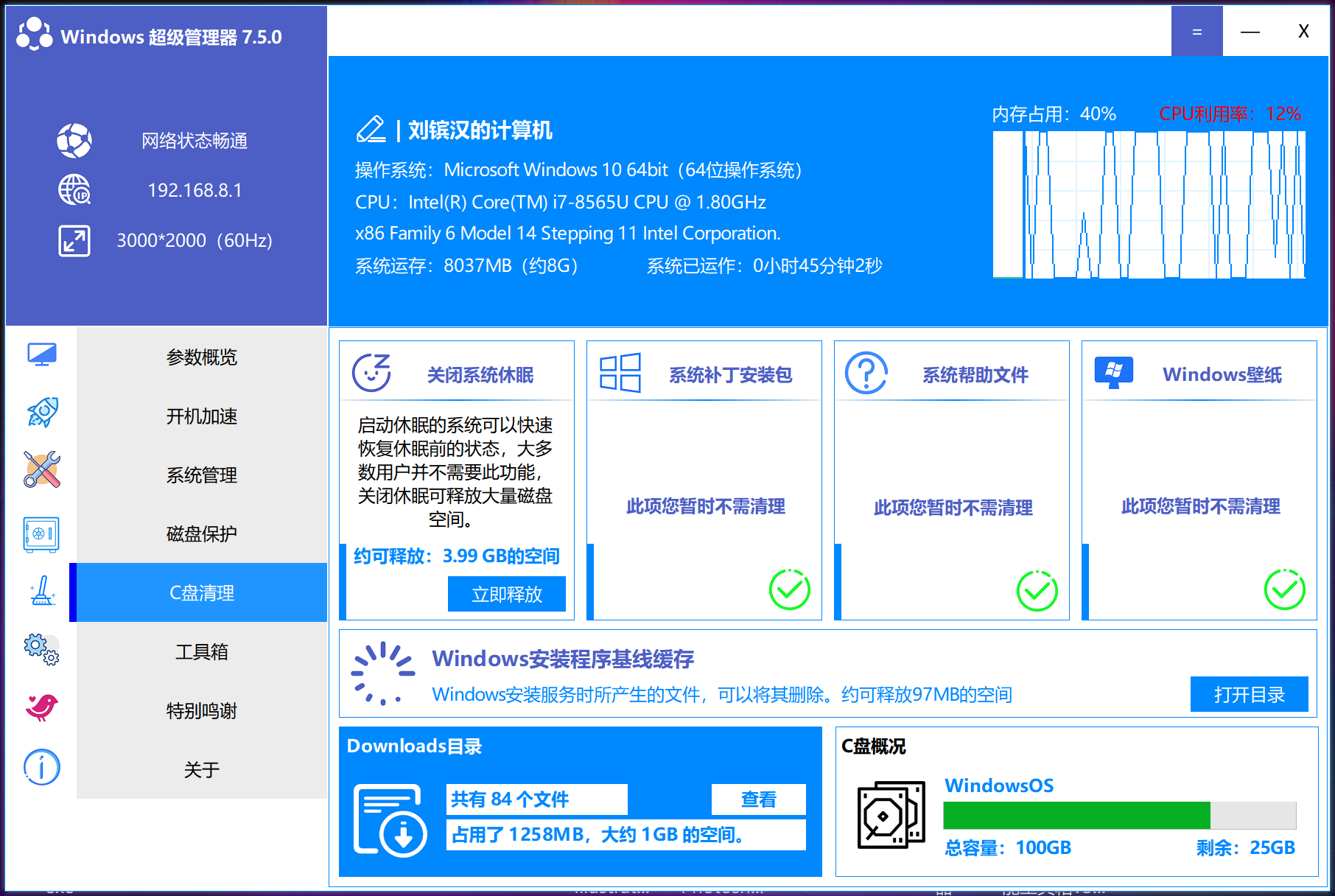Click 剩余: 25GB text
The height and width of the screenshot is (896, 1335).
tap(1246, 847)
